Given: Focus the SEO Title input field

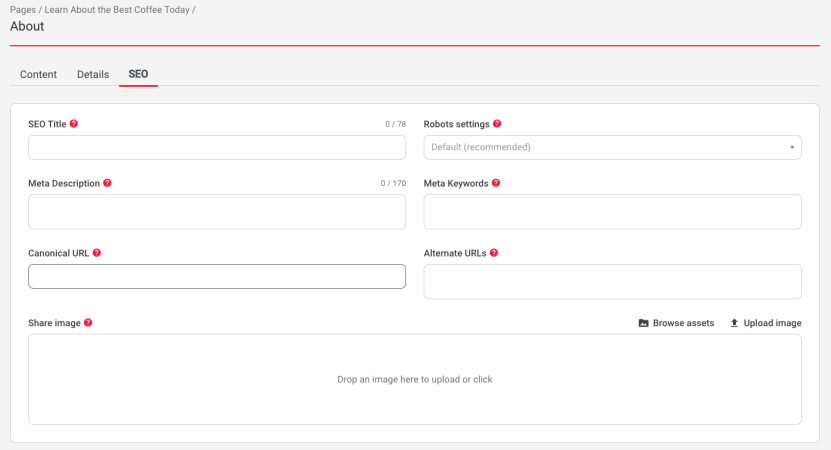Looking at the screenshot, I should pos(217,147).
